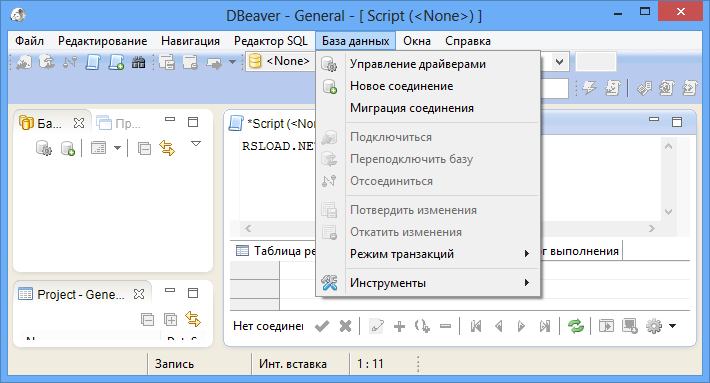
Task: Click the copy row icon in the results toolbar
Action: [x=422, y=326]
